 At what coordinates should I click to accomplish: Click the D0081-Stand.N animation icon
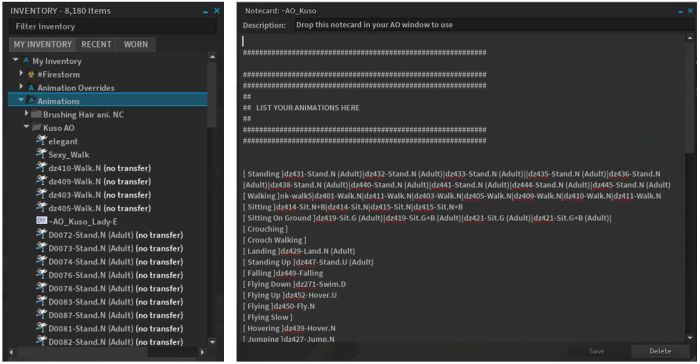tap(41, 328)
